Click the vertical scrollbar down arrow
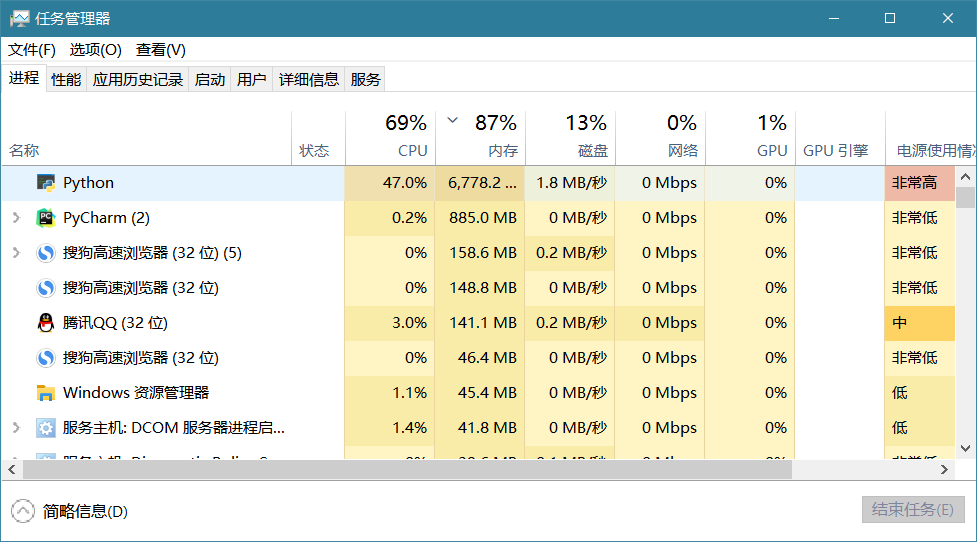 click(965, 449)
